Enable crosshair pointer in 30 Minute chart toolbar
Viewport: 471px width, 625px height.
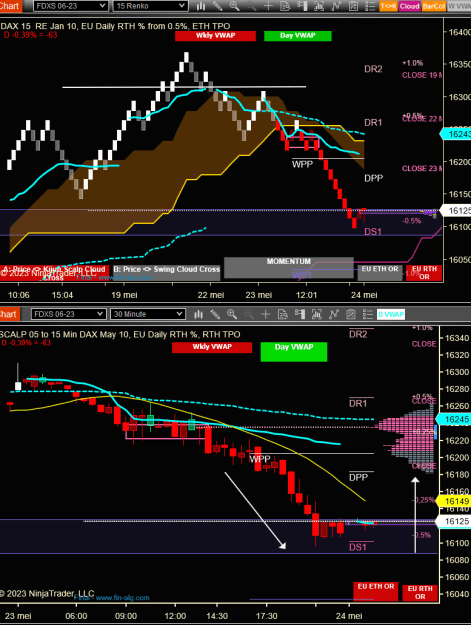265,314
